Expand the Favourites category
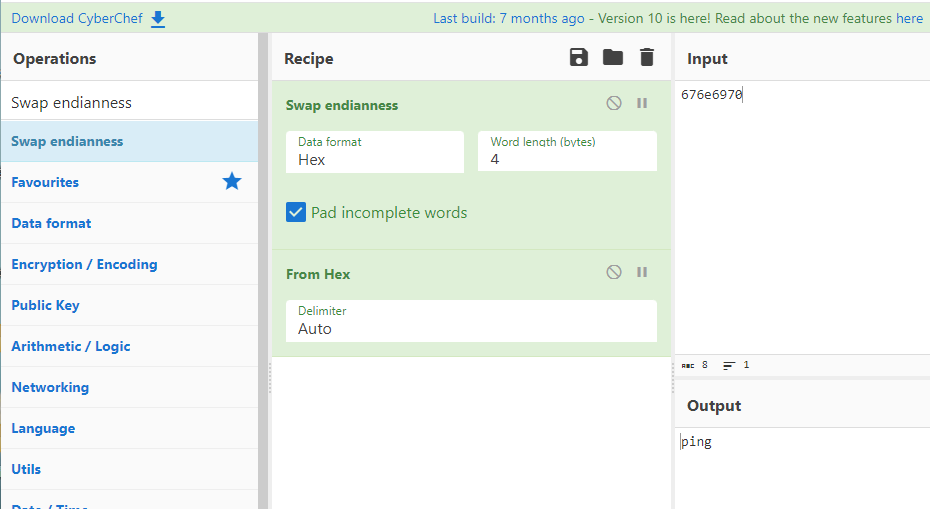 click(129, 182)
